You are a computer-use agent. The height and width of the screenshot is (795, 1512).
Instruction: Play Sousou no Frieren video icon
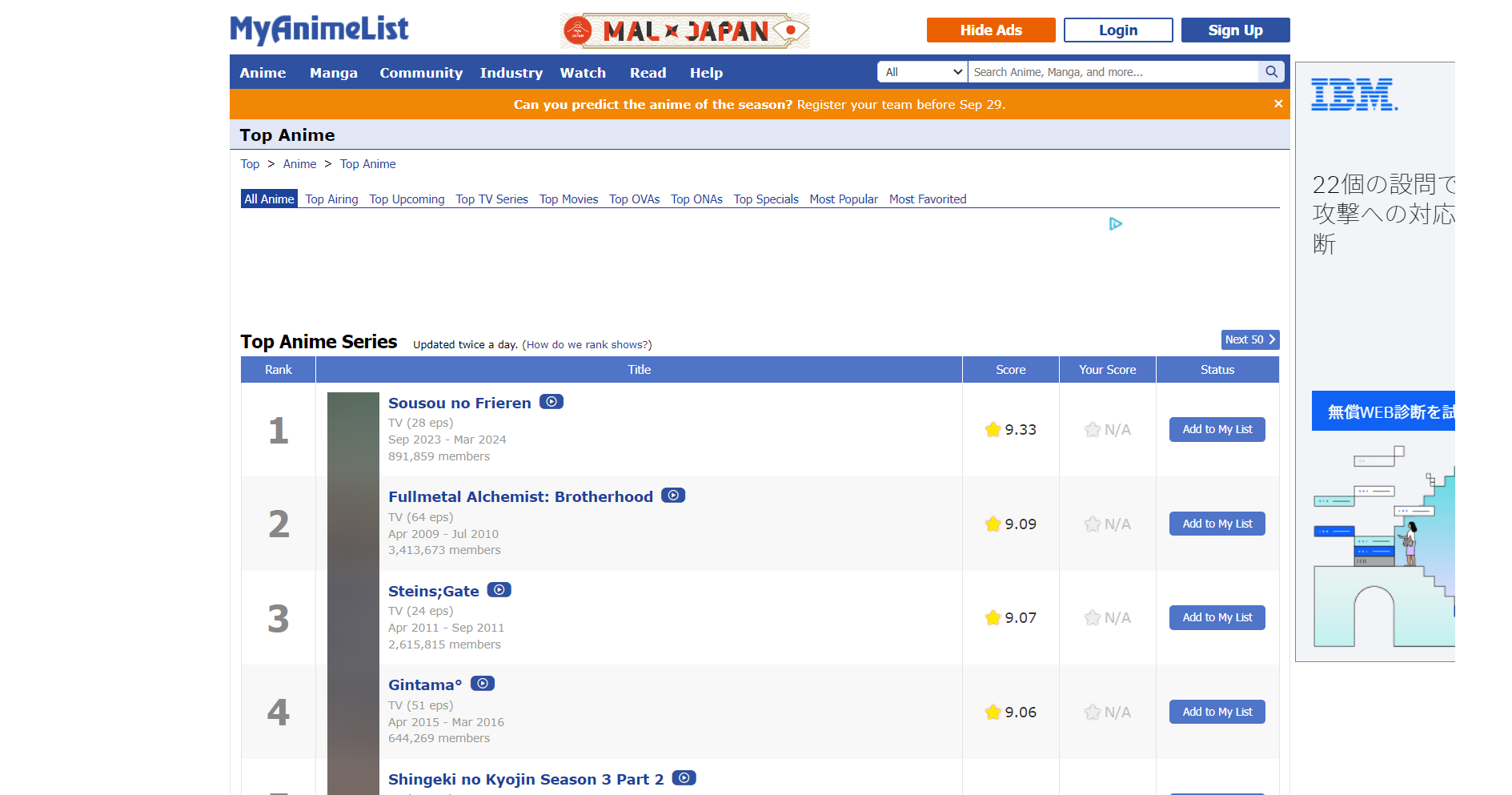[551, 402]
